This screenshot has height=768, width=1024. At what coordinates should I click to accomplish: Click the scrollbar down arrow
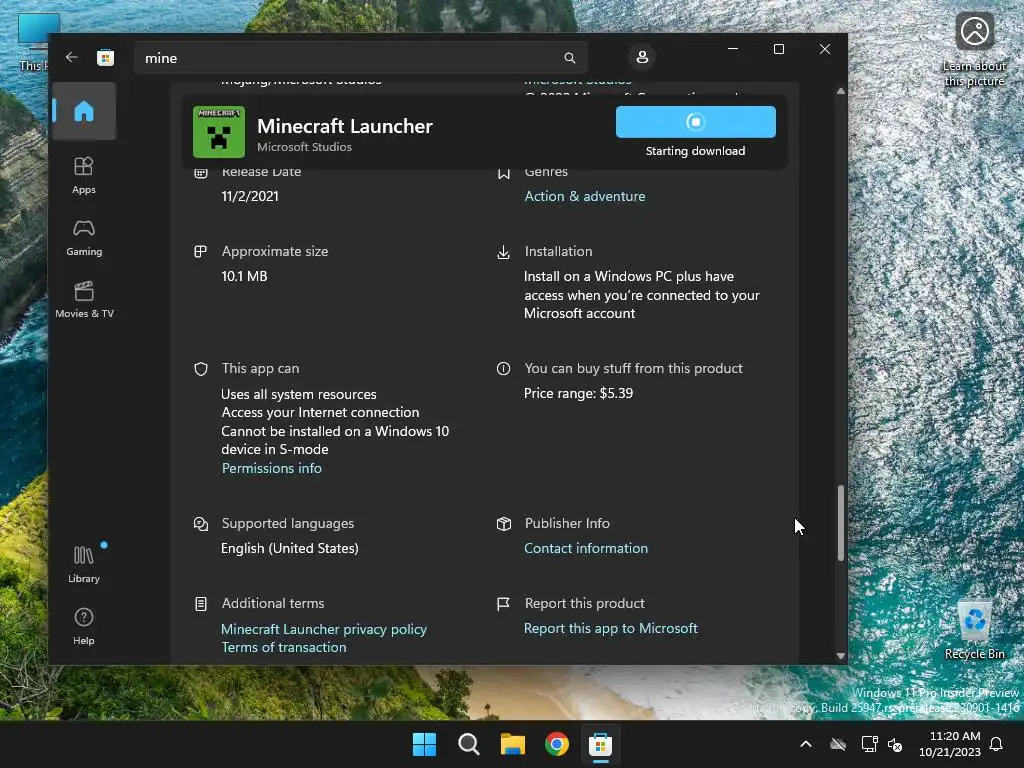click(840, 656)
